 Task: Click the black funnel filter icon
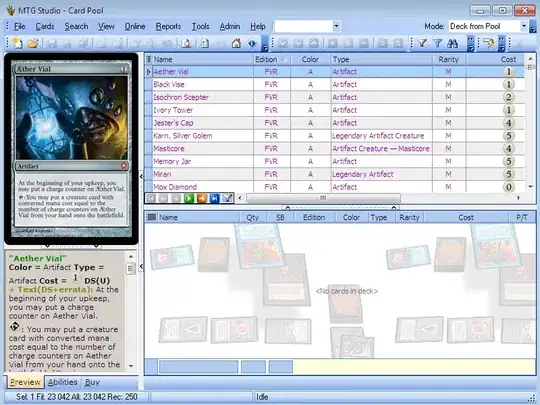click(422, 43)
